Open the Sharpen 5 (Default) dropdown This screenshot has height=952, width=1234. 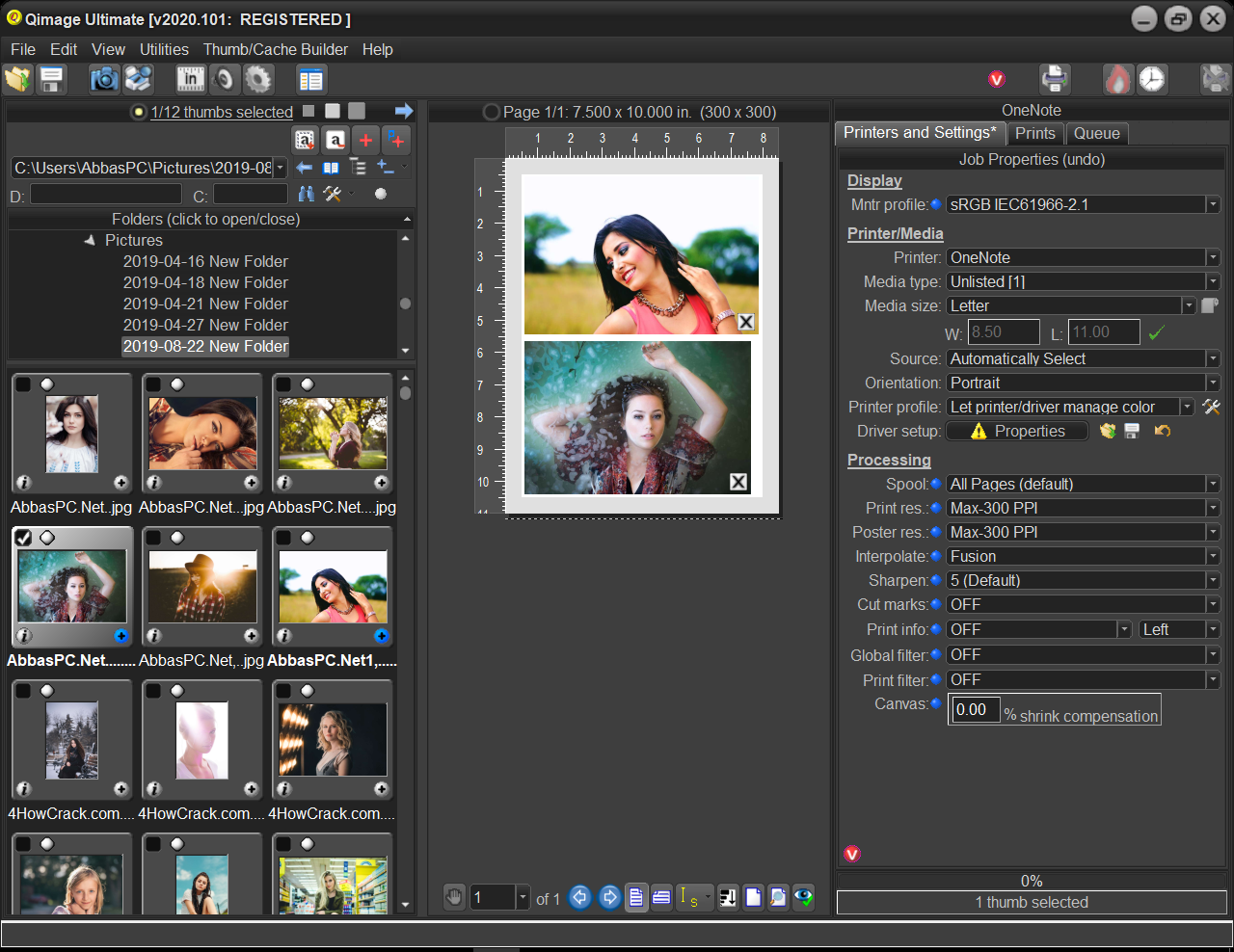pos(1213,580)
